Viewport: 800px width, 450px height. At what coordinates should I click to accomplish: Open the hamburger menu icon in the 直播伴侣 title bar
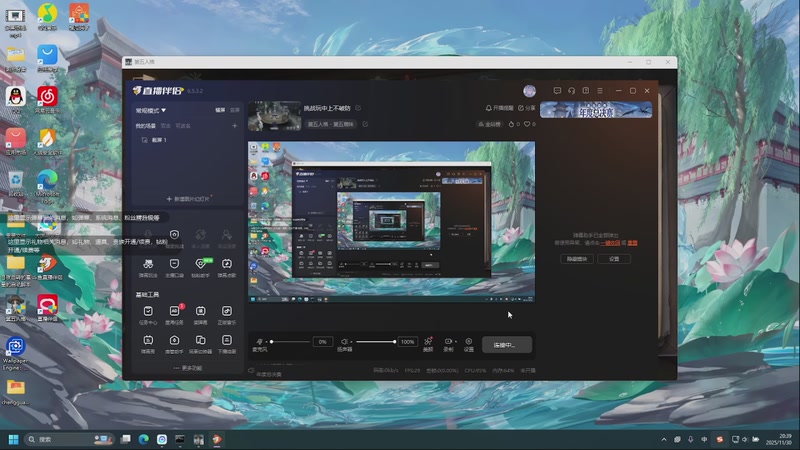click(600, 91)
